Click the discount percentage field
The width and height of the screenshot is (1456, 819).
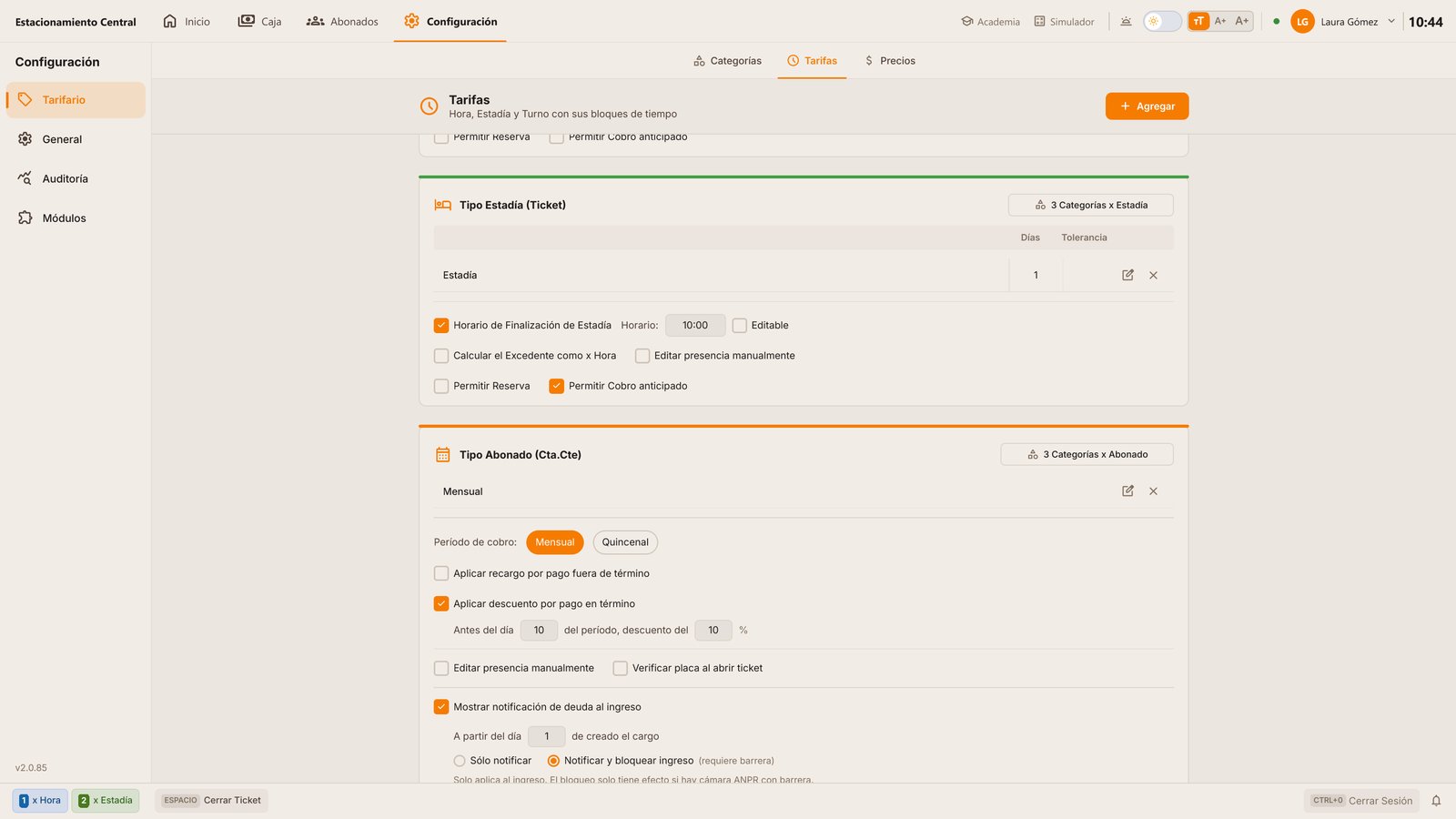[x=713, y=630]
